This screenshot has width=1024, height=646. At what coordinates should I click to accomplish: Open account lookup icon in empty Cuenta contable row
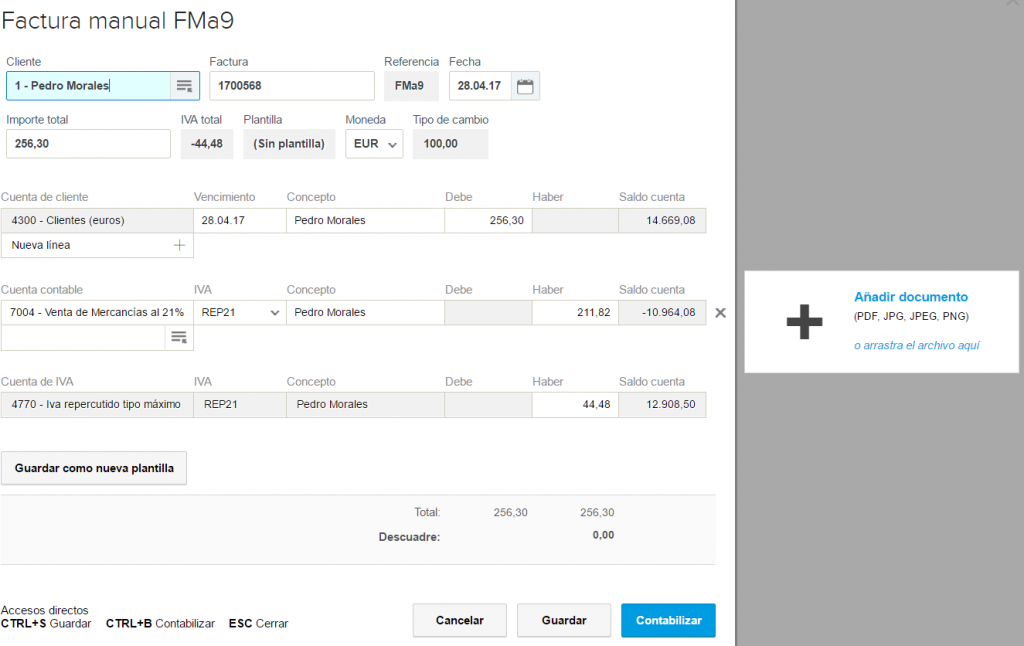pos(179,338)
